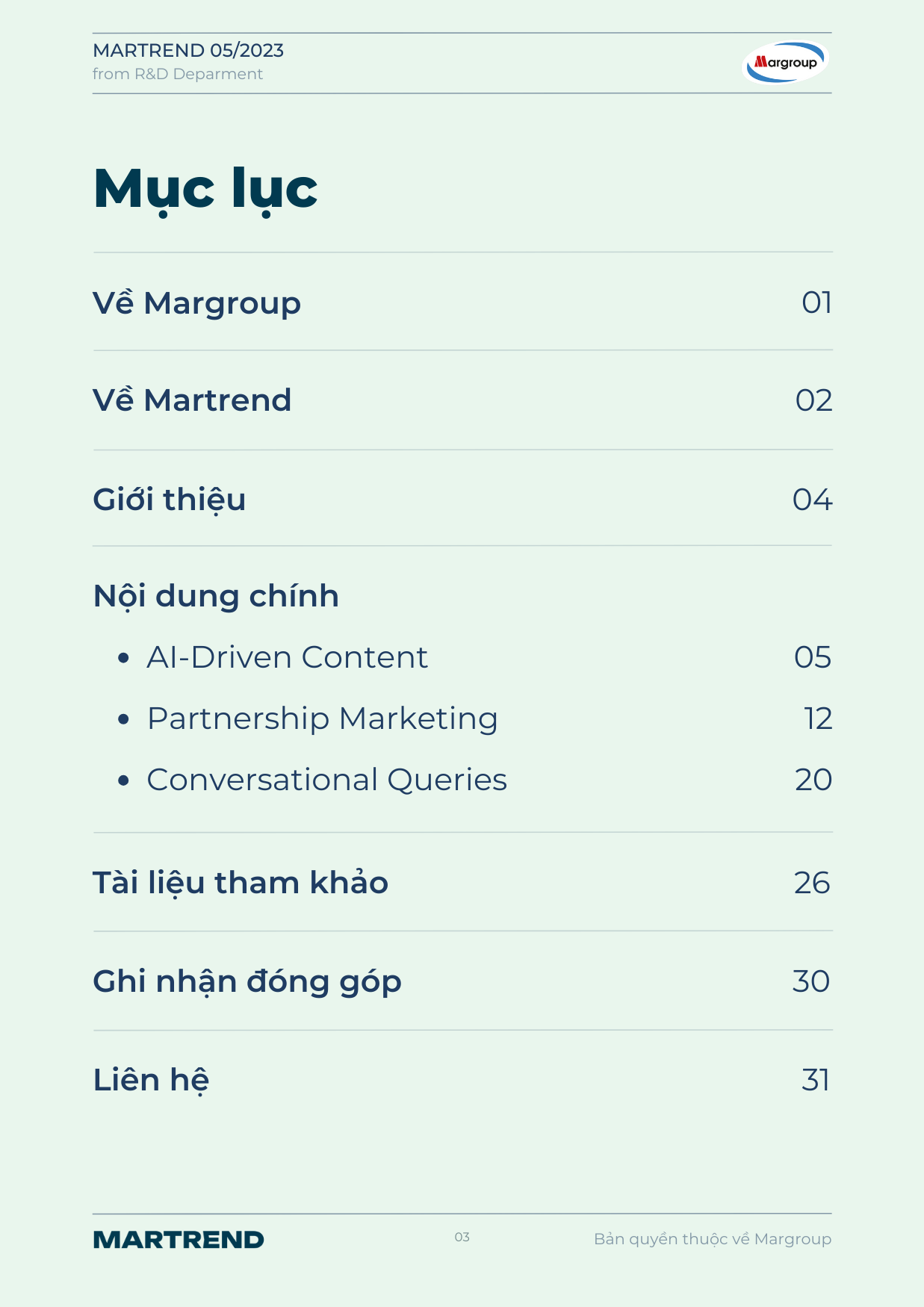The height and width of the screenshot is (1307, 924).
Task: Click page number 31 next to Liên hệ
Action: [816, 1080]
